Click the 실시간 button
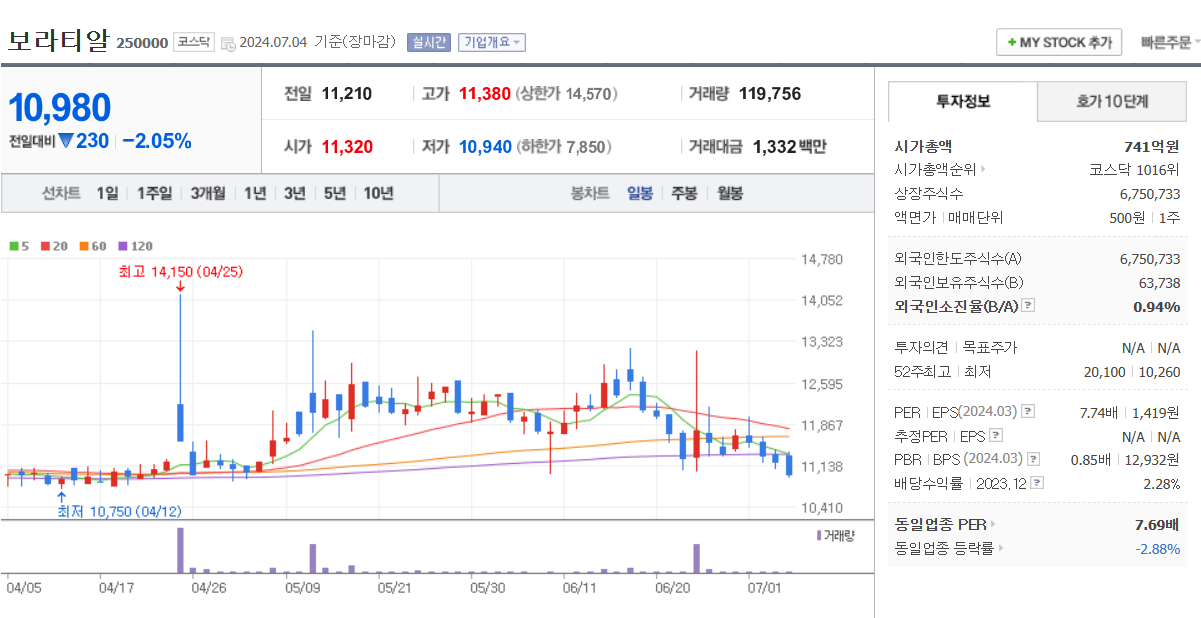Screen dimensions: 1201x618 pyautogui.click(x=430, y=42)
